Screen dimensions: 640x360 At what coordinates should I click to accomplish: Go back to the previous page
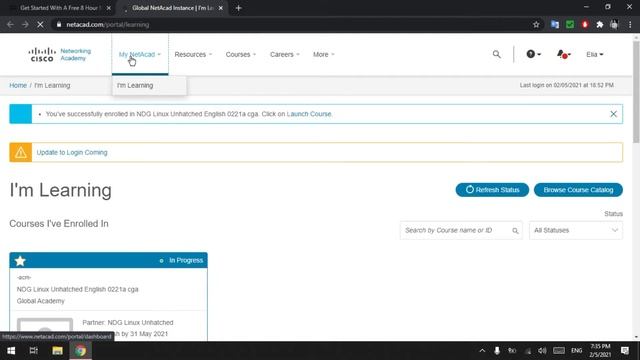click(10, 24)
